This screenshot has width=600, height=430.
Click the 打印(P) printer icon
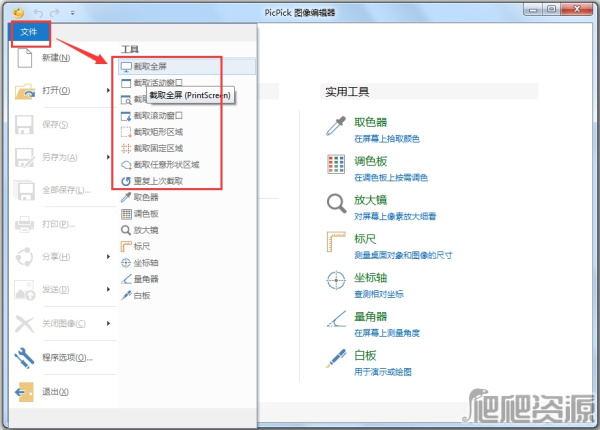24,224
